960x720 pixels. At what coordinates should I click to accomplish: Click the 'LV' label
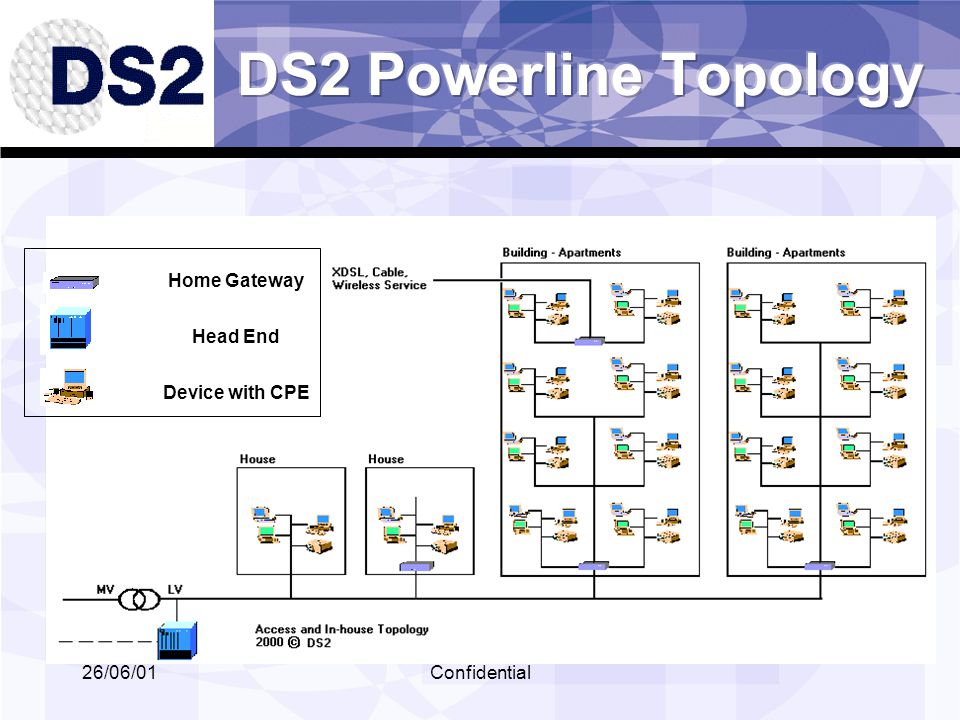click(175, 590)
